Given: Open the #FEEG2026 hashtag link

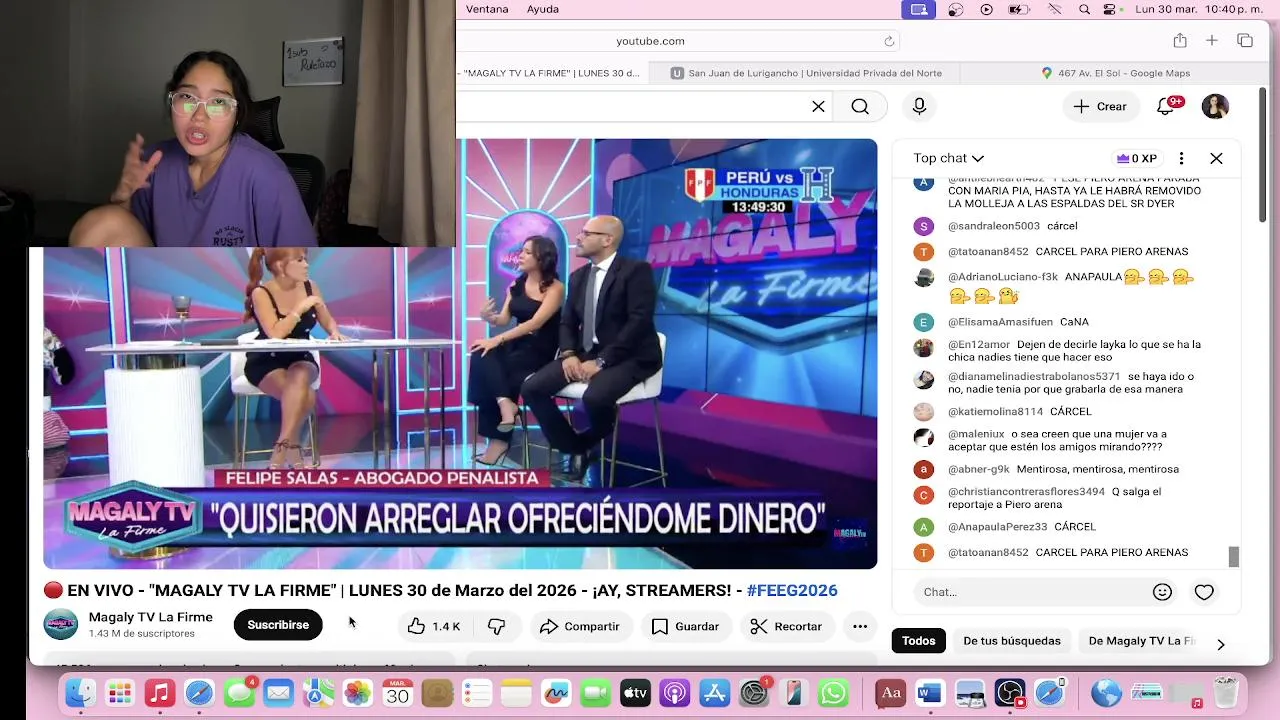Looking at the screenshot, I should [792, 590].
